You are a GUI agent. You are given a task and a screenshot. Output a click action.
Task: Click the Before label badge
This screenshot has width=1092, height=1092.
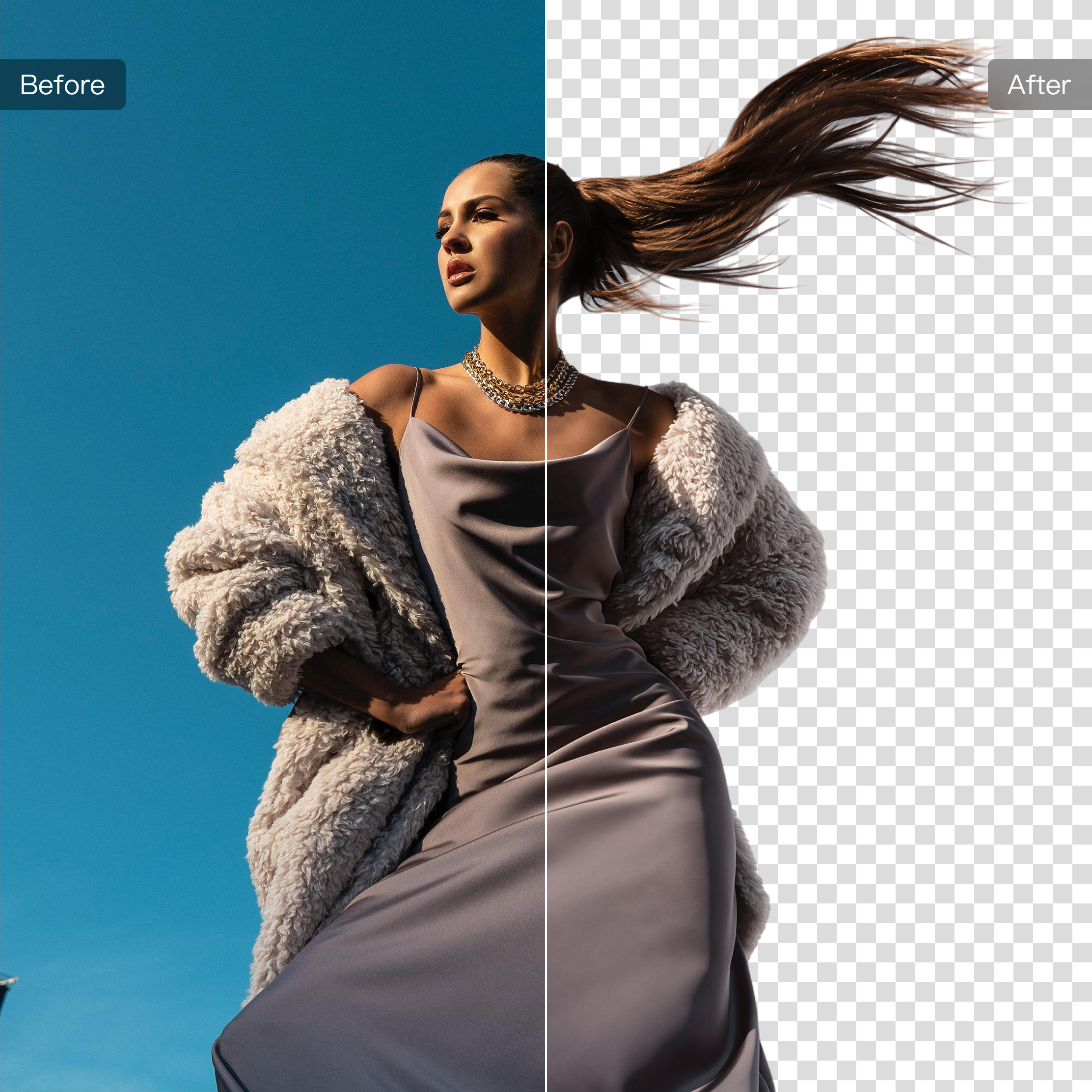(x=62, y=84)
